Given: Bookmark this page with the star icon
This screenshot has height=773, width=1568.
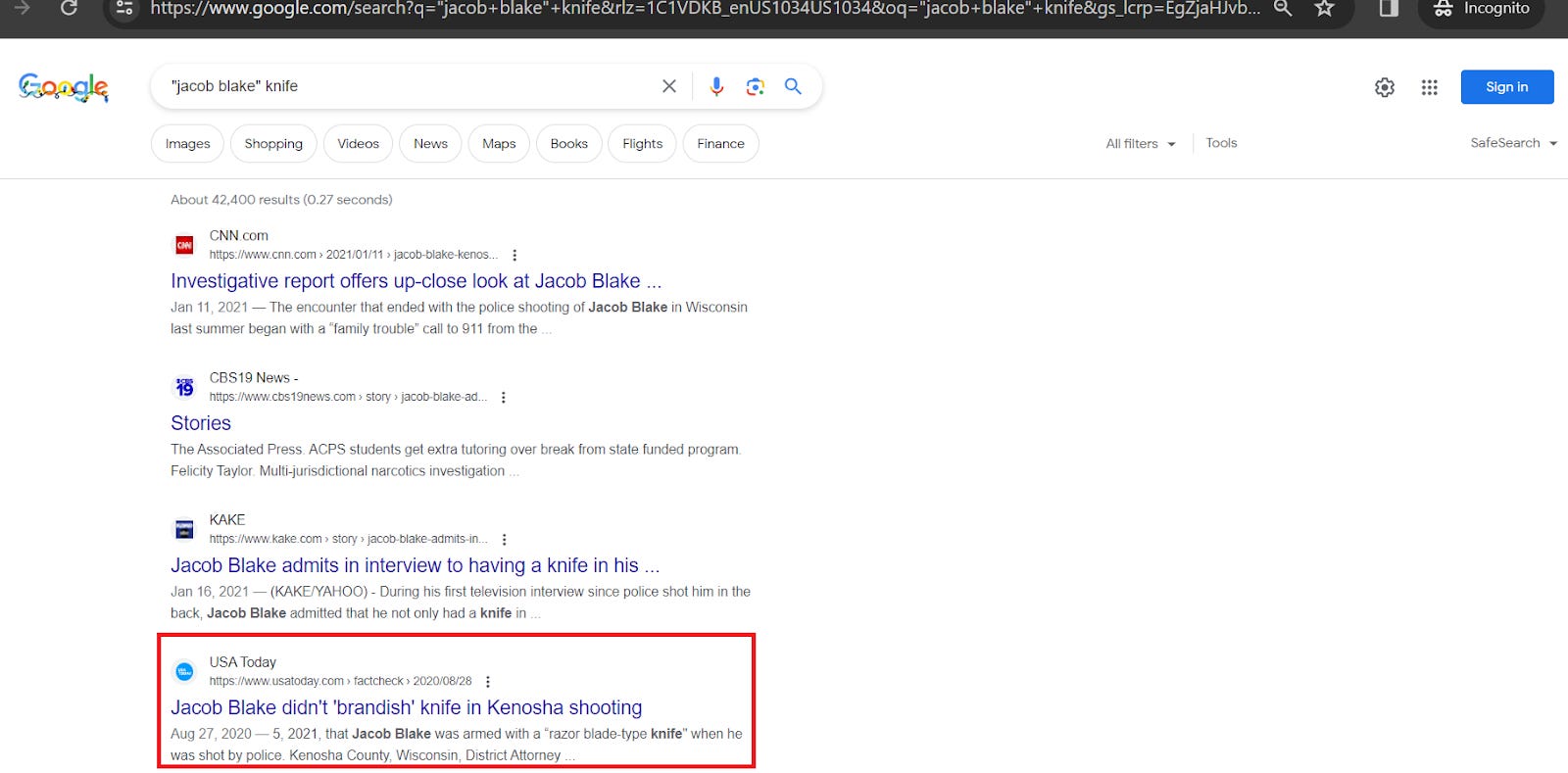Looking at the screenshot, I should (1324, 8).
